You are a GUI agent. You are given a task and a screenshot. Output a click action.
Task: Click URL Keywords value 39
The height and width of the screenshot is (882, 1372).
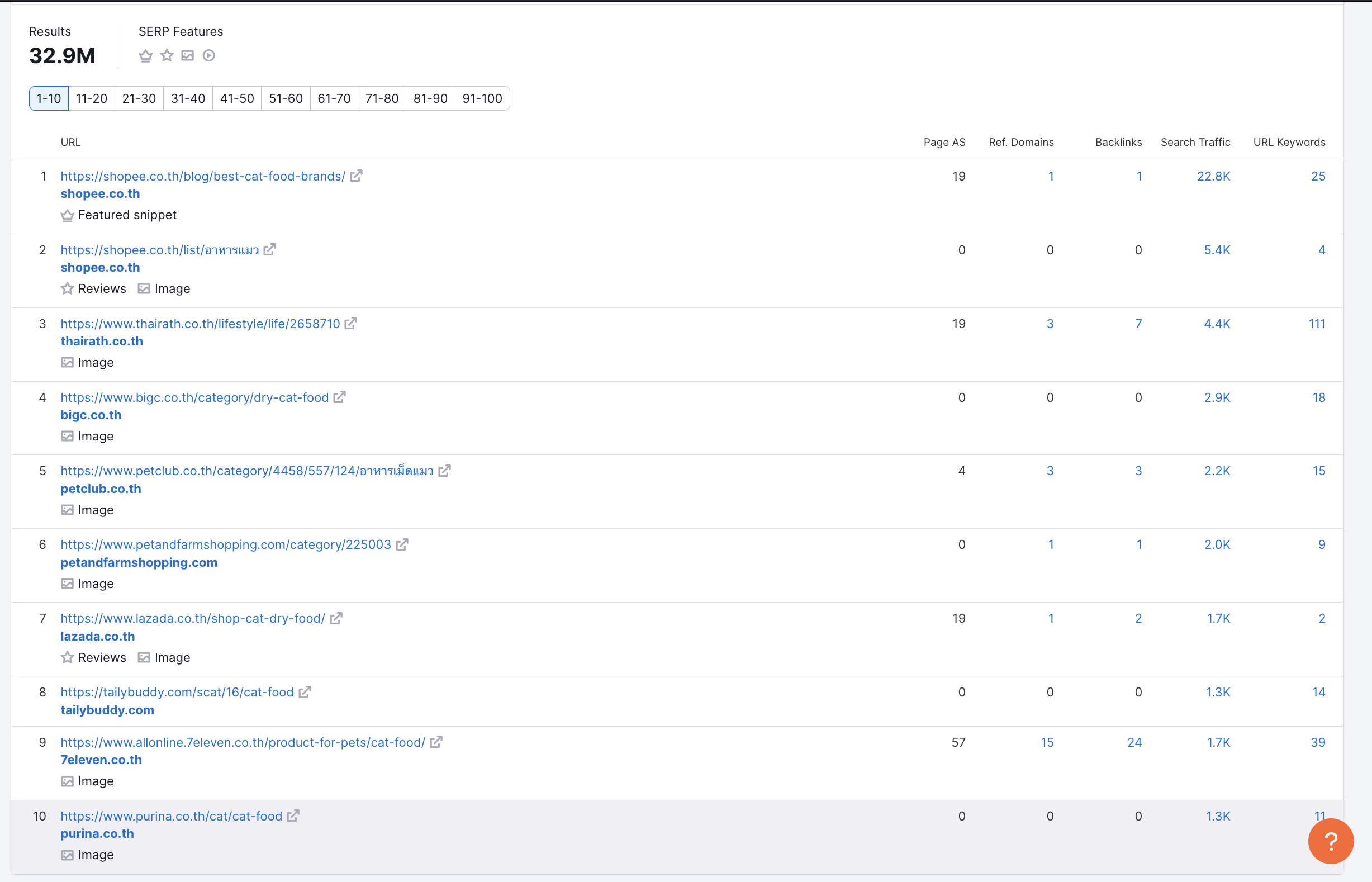click(1318, 742)
